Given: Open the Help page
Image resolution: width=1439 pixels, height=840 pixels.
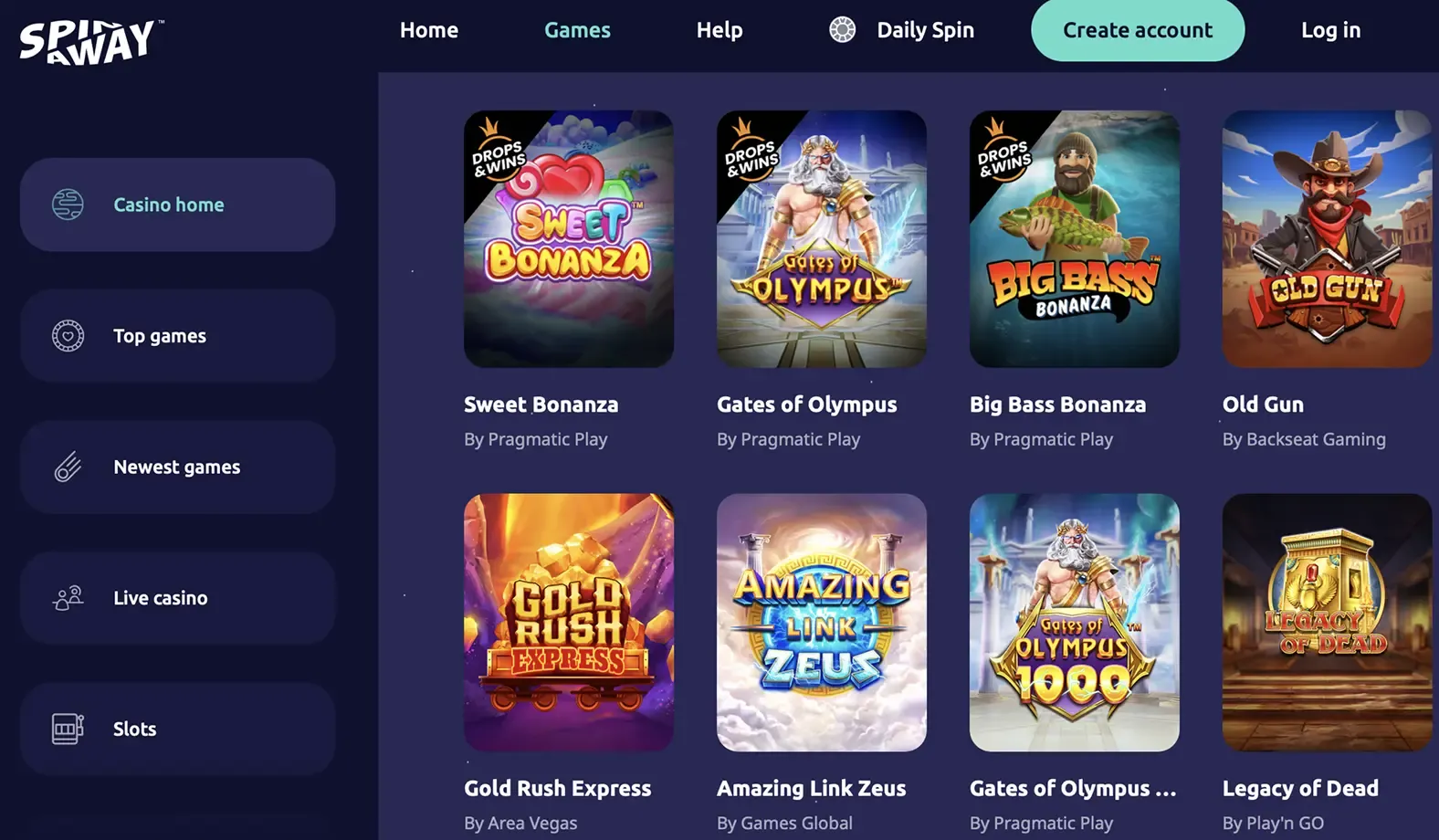Looking at the screenshot, I should (719, 29).
